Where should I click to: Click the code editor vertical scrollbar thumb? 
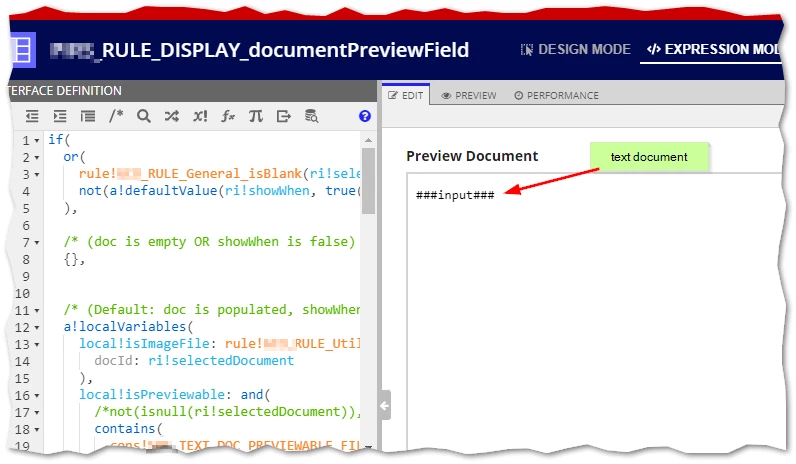click(x=369, y=181)
